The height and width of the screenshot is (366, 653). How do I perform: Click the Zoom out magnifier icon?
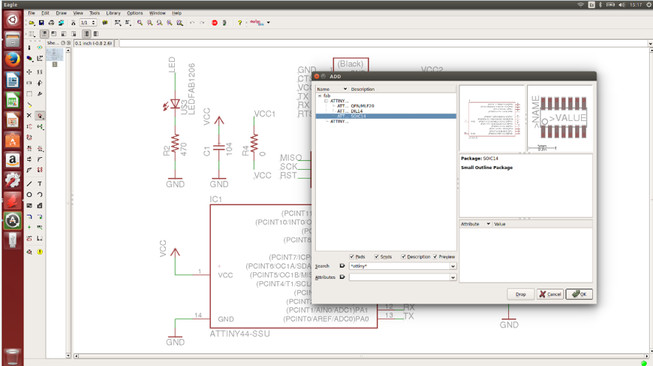(160, 22)
